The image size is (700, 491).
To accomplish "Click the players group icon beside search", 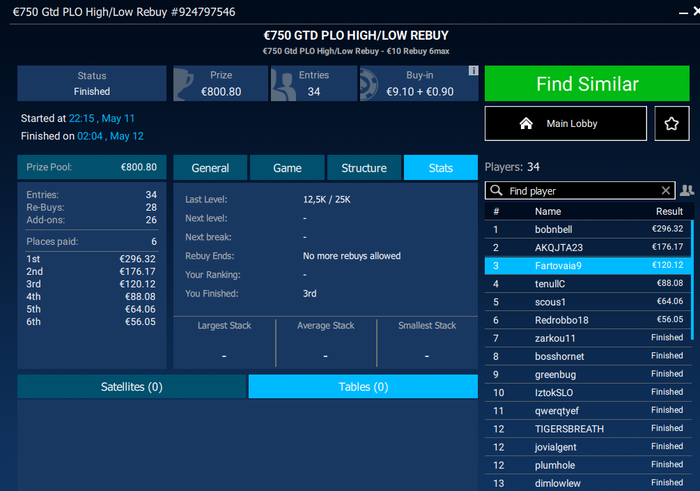I will (x=687, y=191).
